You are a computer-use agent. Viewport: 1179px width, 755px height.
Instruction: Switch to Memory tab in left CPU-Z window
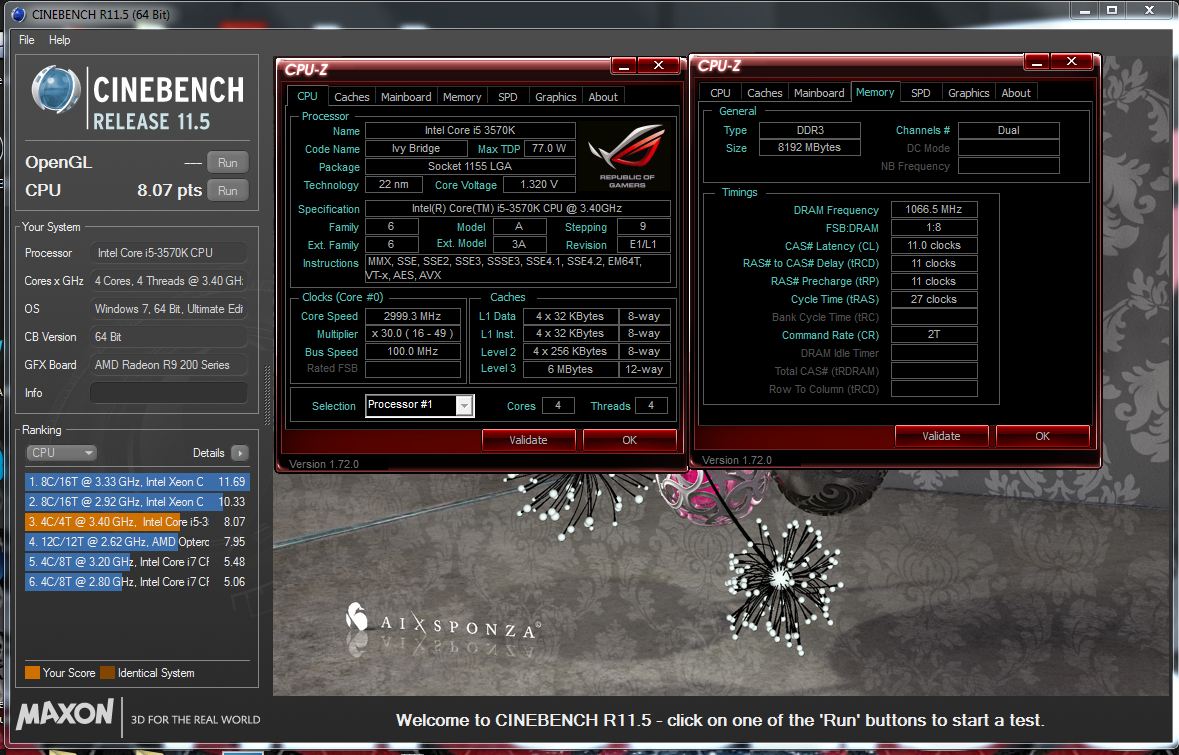[x=462, y=97]
